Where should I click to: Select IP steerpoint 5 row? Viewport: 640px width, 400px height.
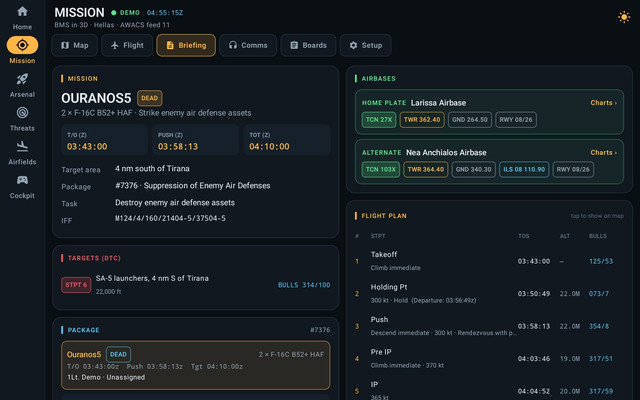tap(489, 389)
